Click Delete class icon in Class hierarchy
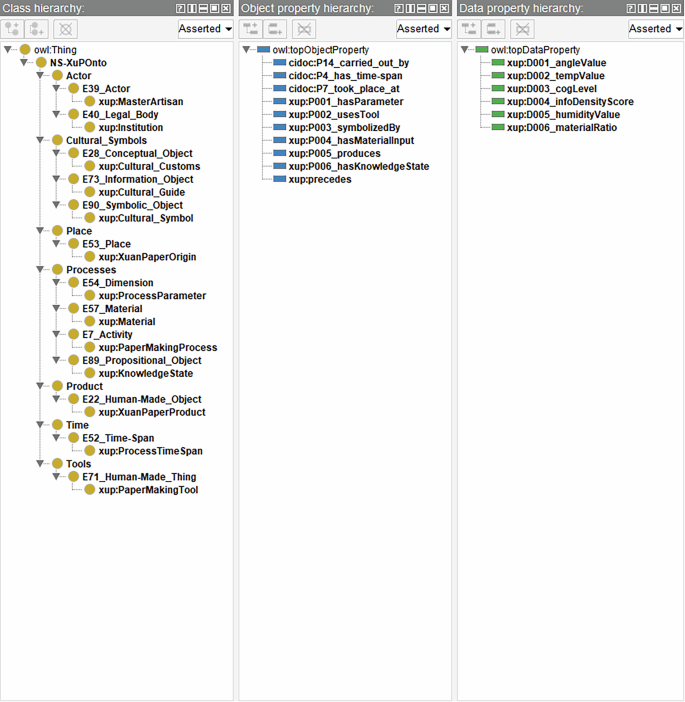 (x=64, y=29)
